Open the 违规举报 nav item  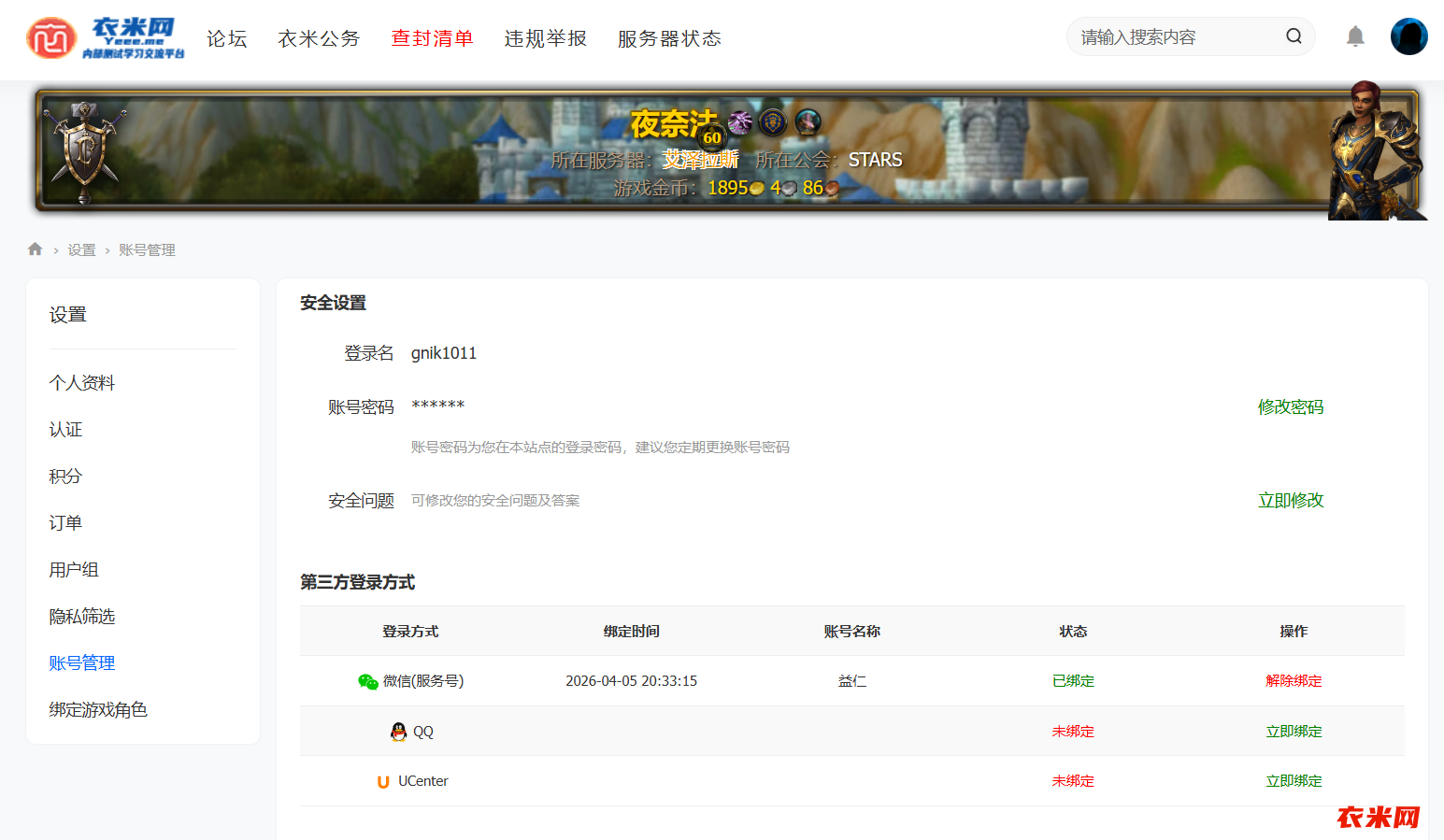click(546, 38)
